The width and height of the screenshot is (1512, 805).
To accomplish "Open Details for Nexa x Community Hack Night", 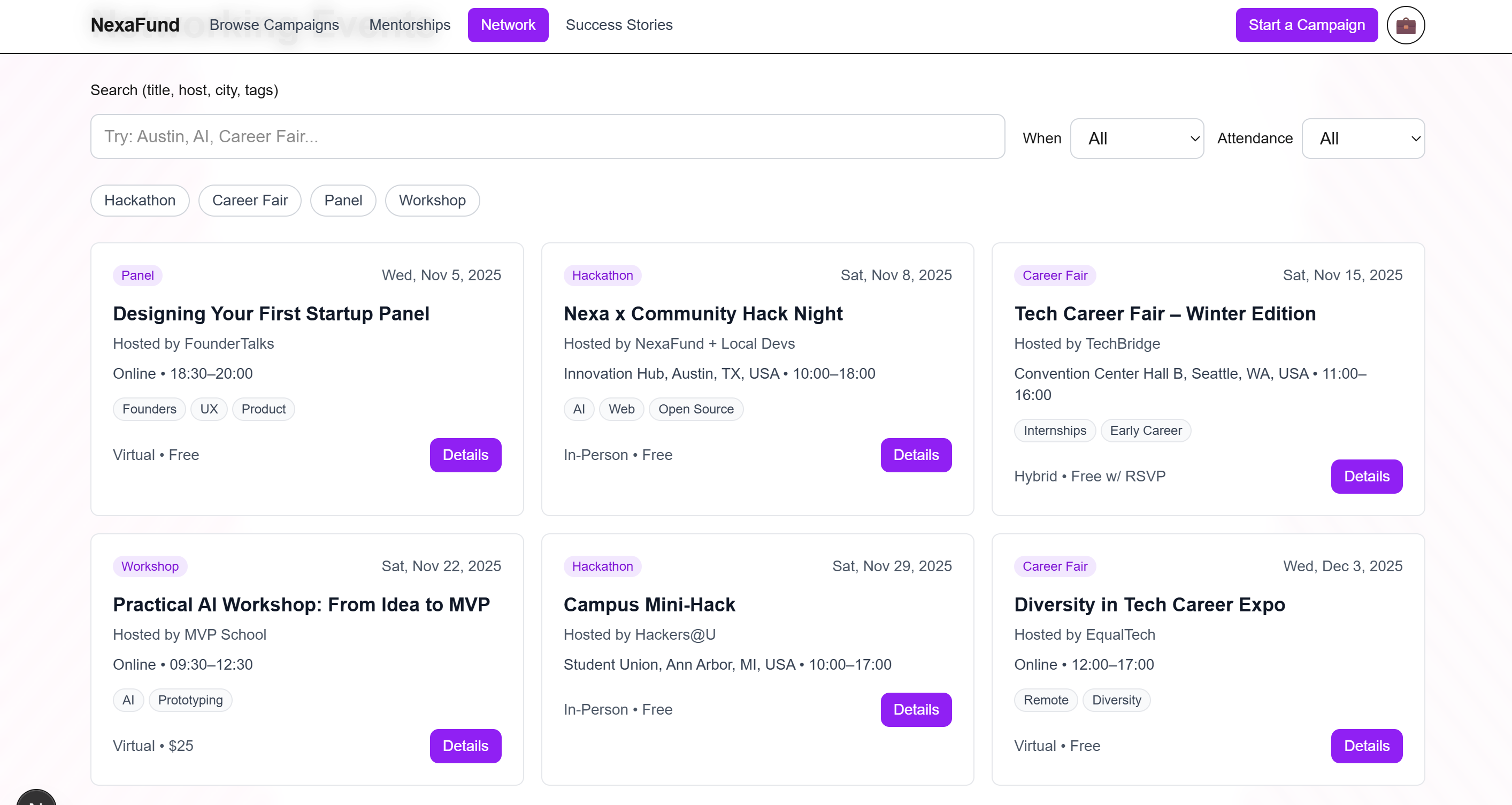I will tap(915, 455).
